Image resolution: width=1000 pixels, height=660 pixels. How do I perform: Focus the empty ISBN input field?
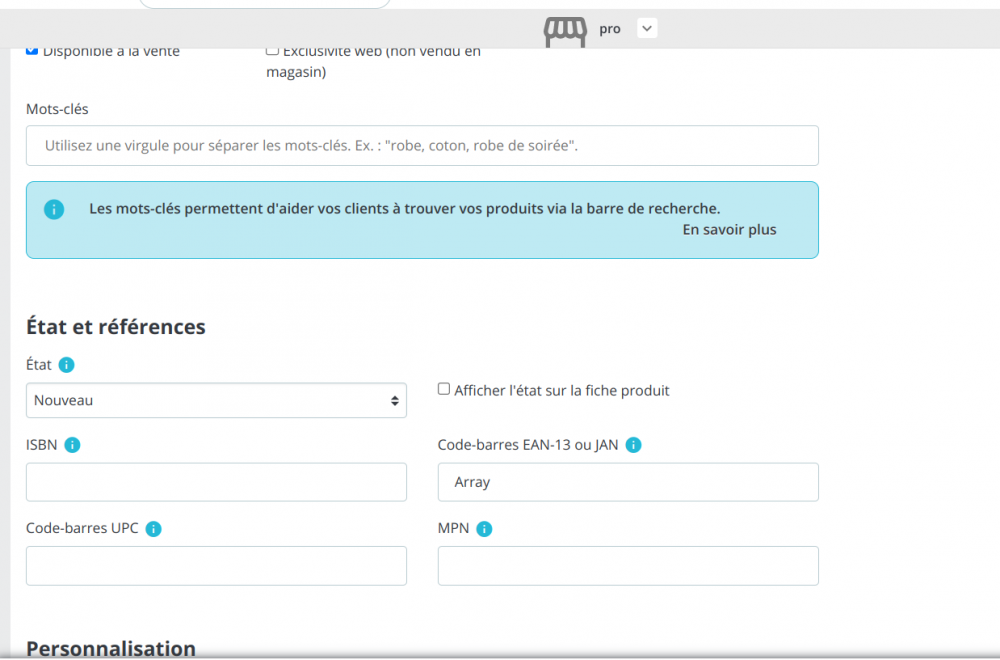click(x=216, y=482)
